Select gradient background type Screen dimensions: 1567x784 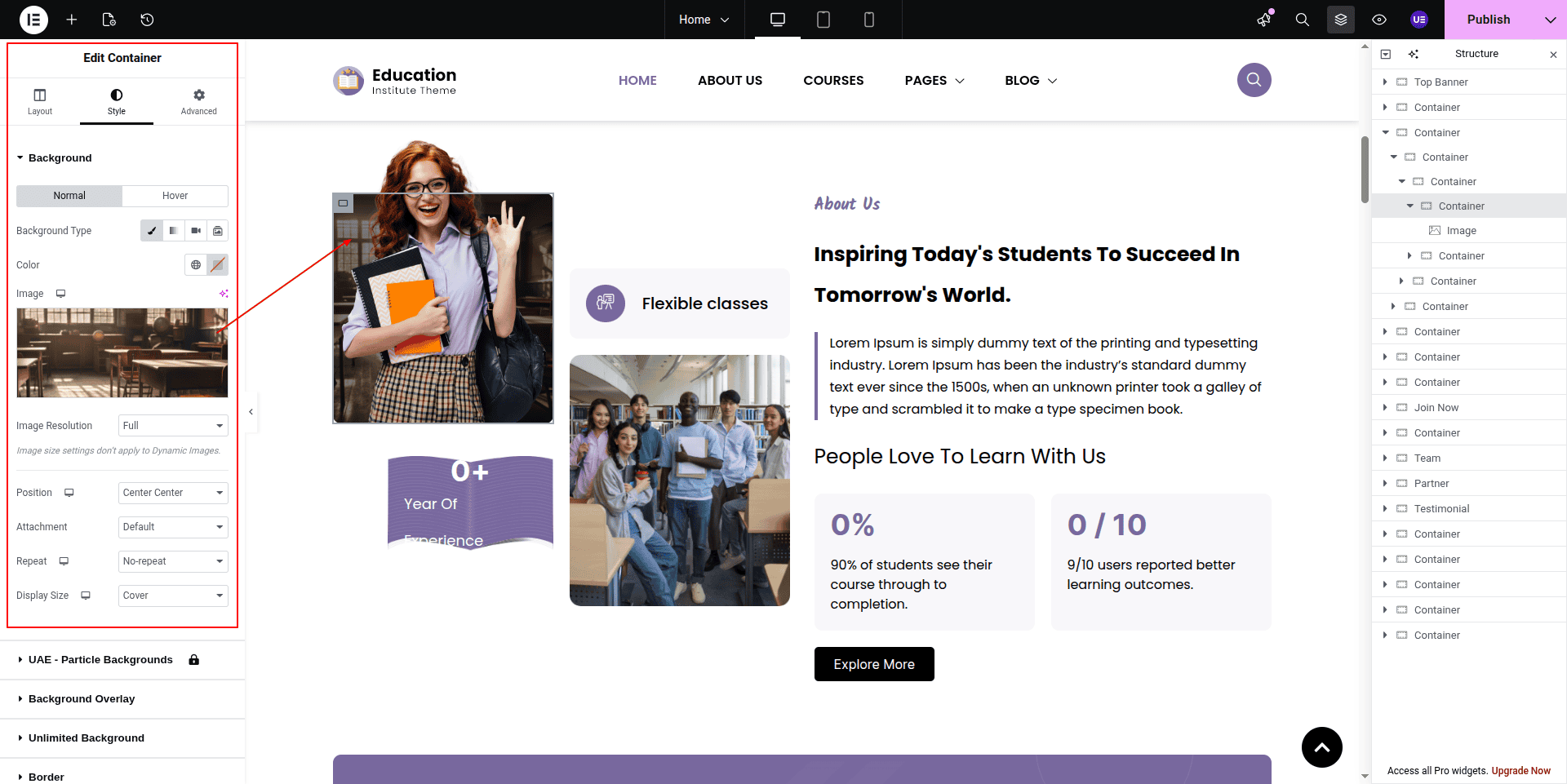[174, 231]
